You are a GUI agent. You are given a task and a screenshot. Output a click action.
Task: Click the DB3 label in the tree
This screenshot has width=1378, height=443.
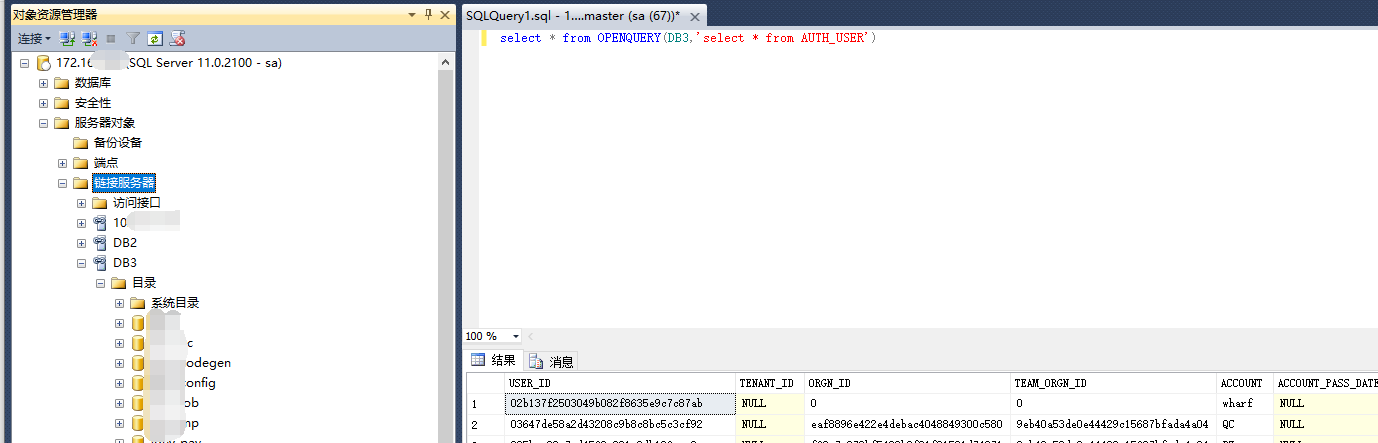click(125, 263)
